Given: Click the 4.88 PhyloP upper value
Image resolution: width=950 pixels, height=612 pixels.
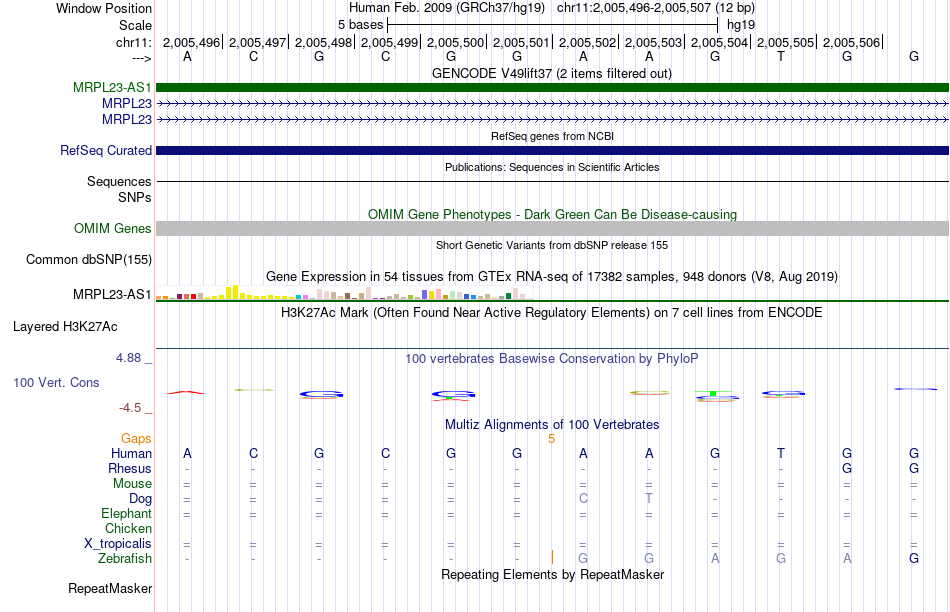Looking at the screenshot, I should [128, 358].
